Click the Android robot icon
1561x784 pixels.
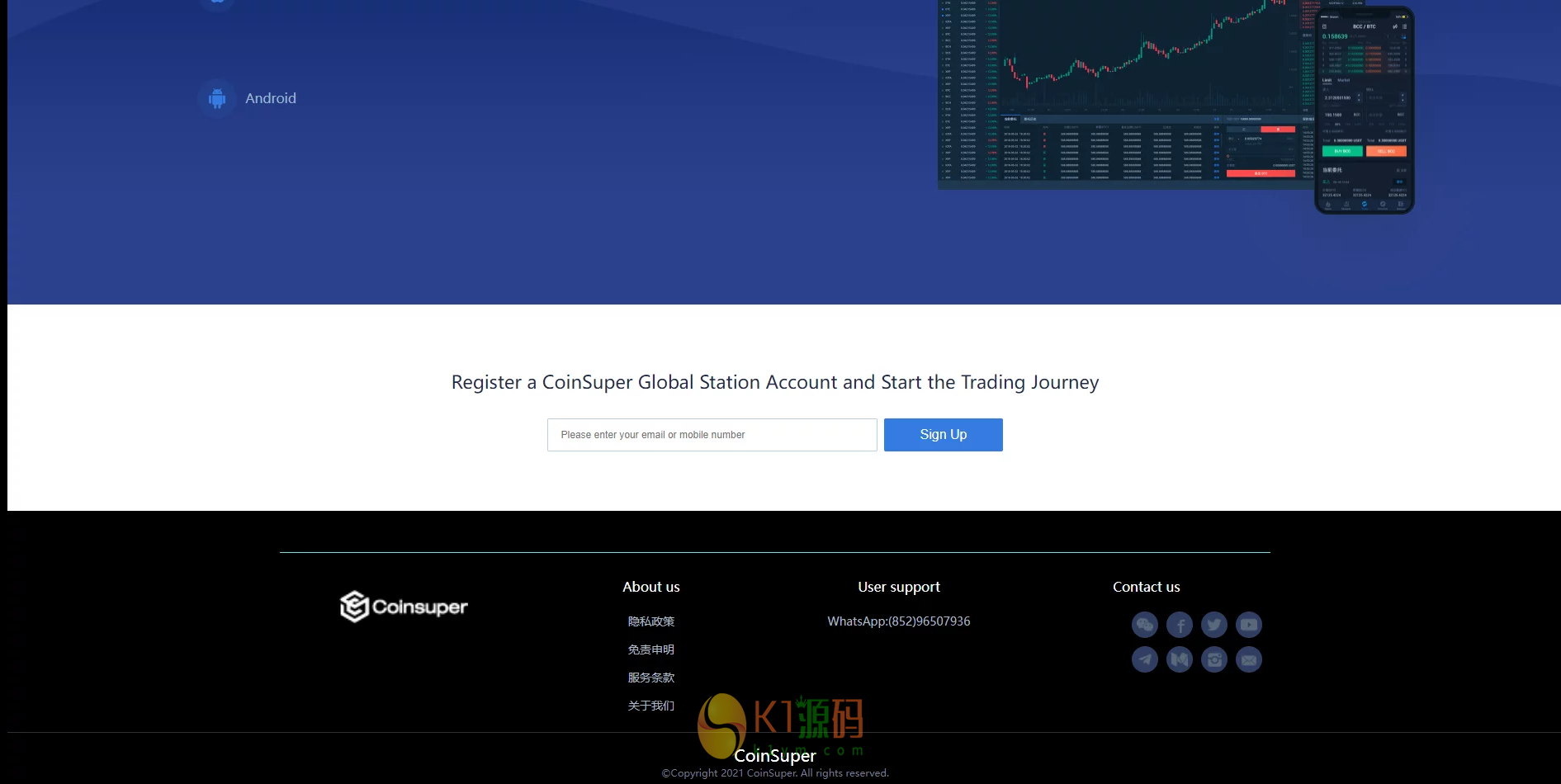pyautogui.click(x=217, y=98)
